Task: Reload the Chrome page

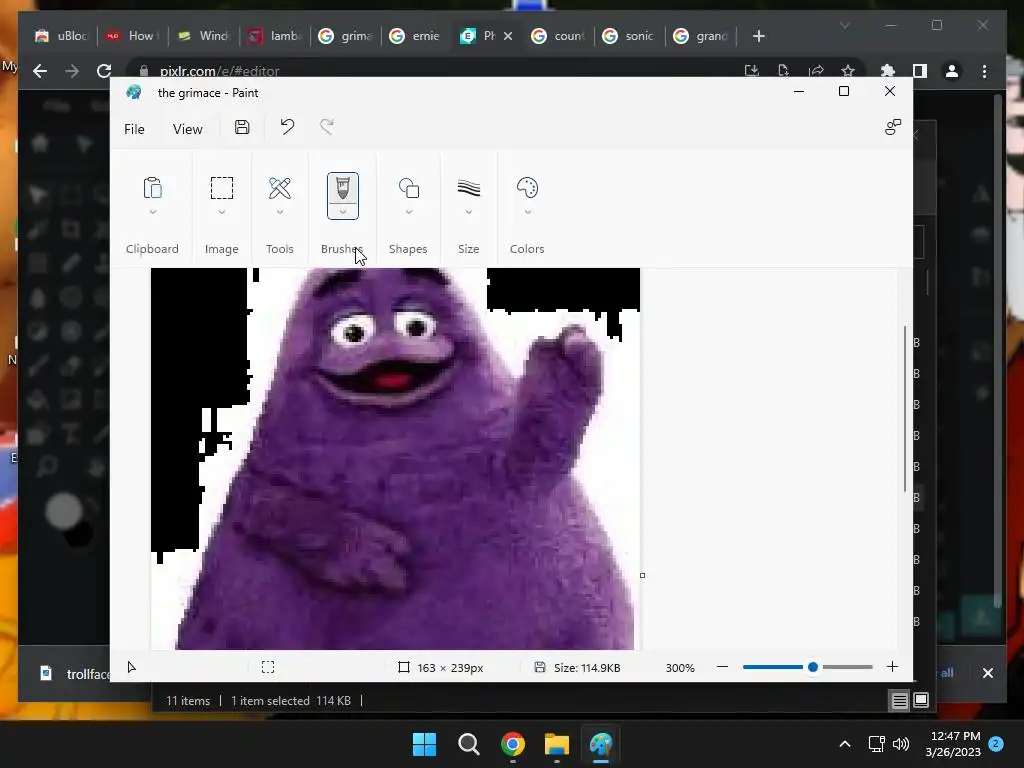Action: [x=104, y=71]
